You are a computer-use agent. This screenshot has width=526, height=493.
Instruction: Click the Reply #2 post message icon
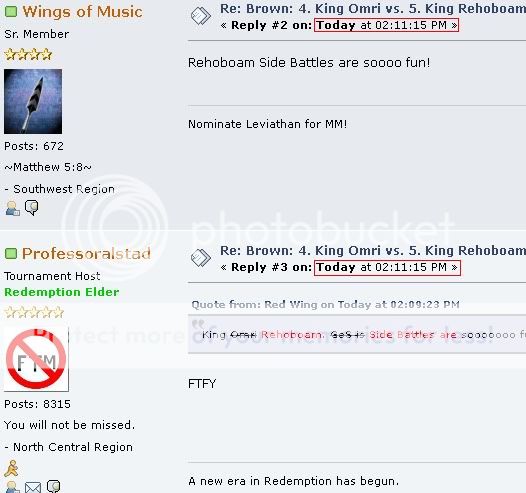[x=201, y=16]
